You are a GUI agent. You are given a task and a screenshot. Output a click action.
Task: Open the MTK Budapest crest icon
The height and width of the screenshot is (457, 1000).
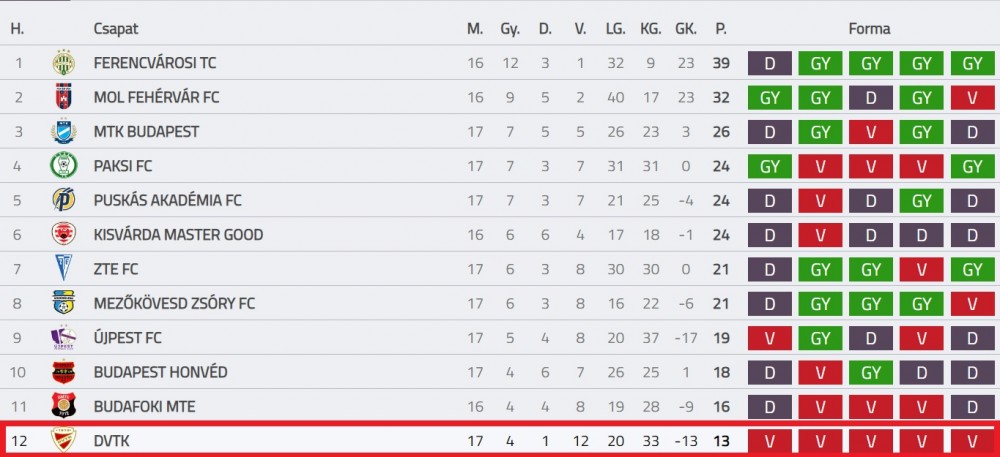[64, 131]
